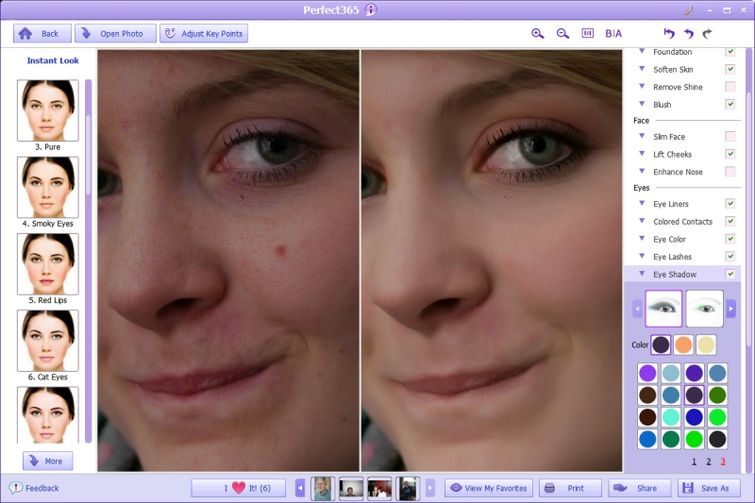Screen dimensions: 755x503
Task: Click the Open Photo button
Action: (115, 33)
